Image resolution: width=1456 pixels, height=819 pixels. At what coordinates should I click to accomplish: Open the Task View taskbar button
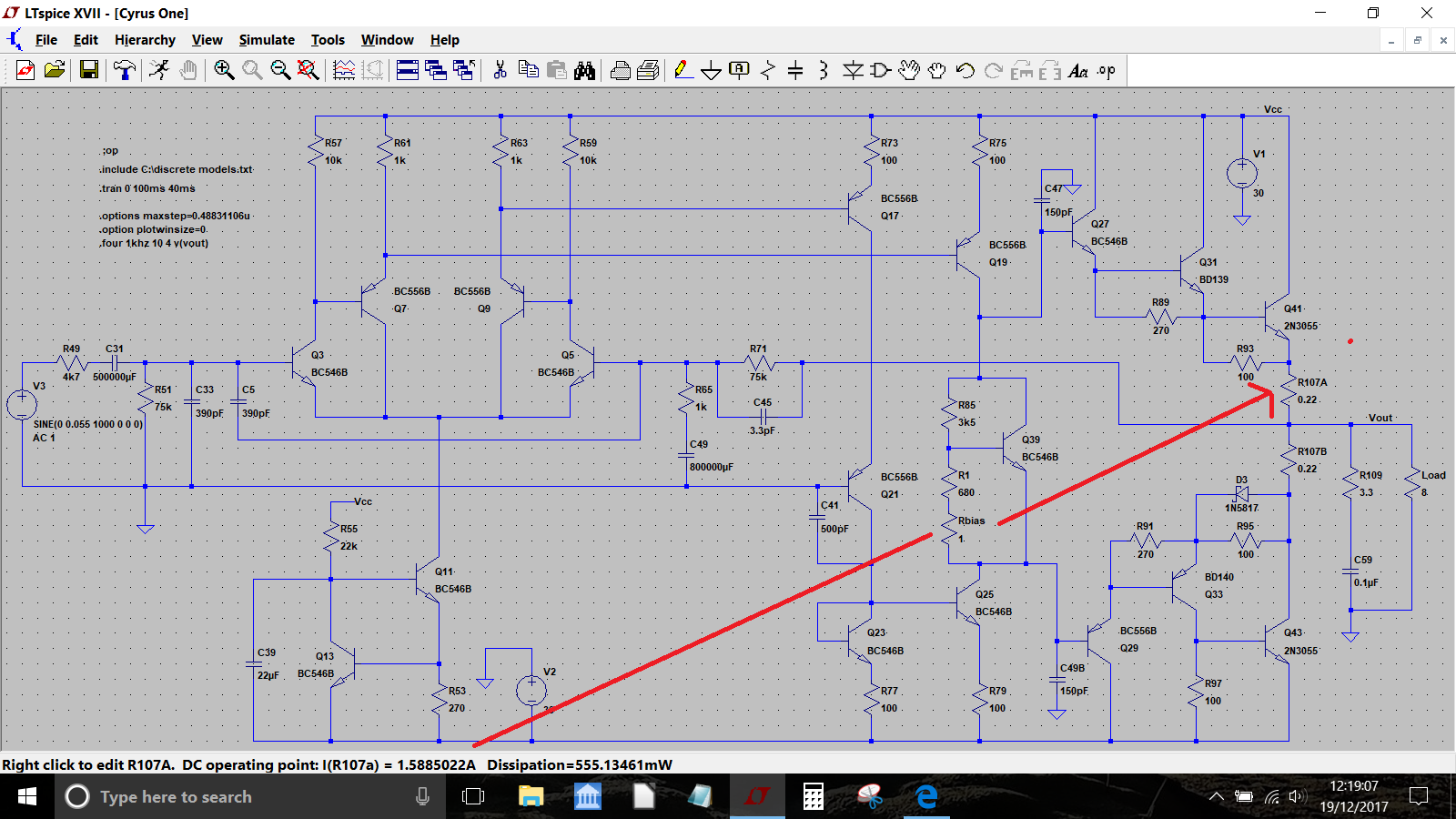(473, 796)
